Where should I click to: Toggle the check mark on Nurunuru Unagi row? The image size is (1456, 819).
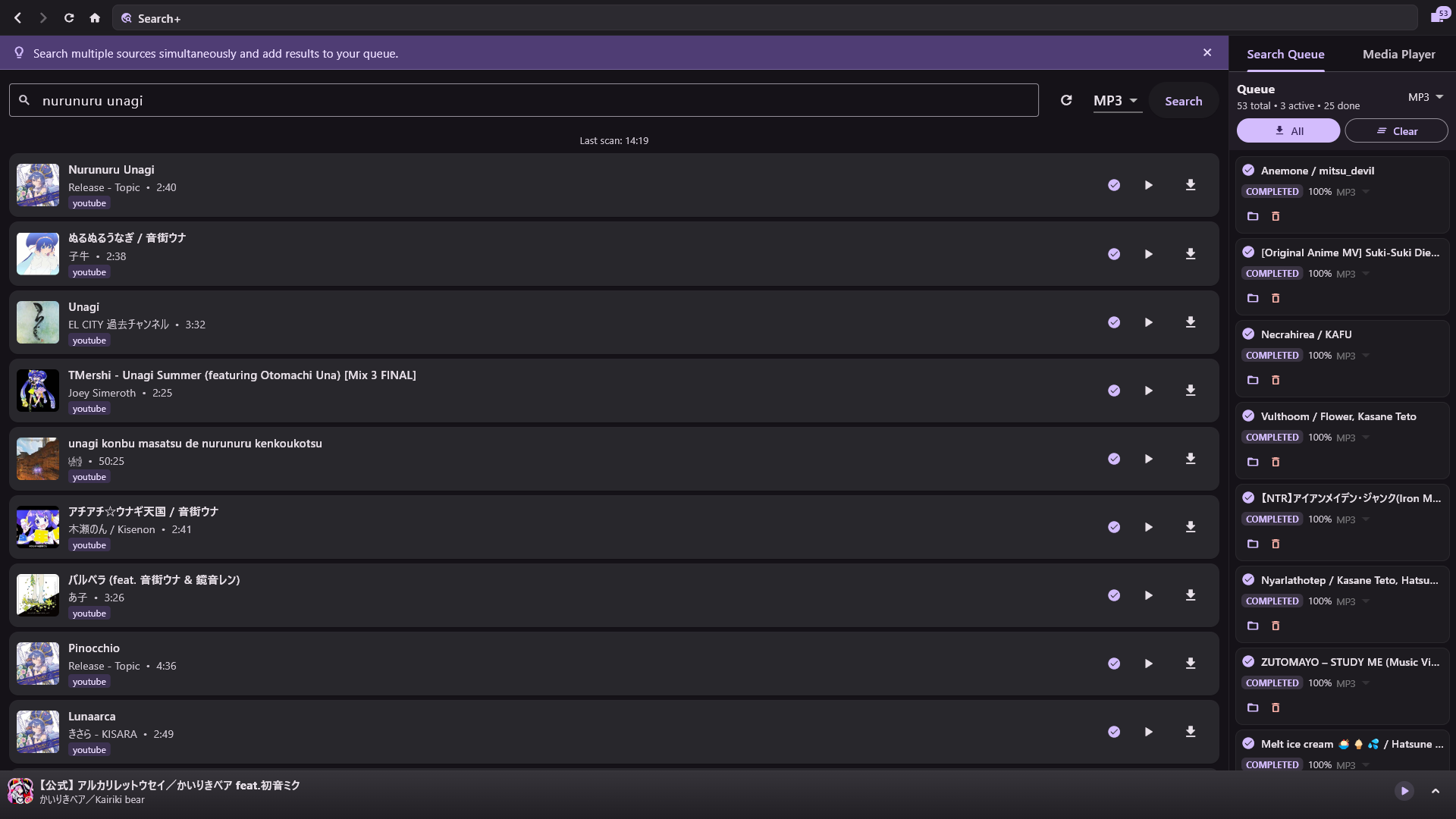[1114, 185]
